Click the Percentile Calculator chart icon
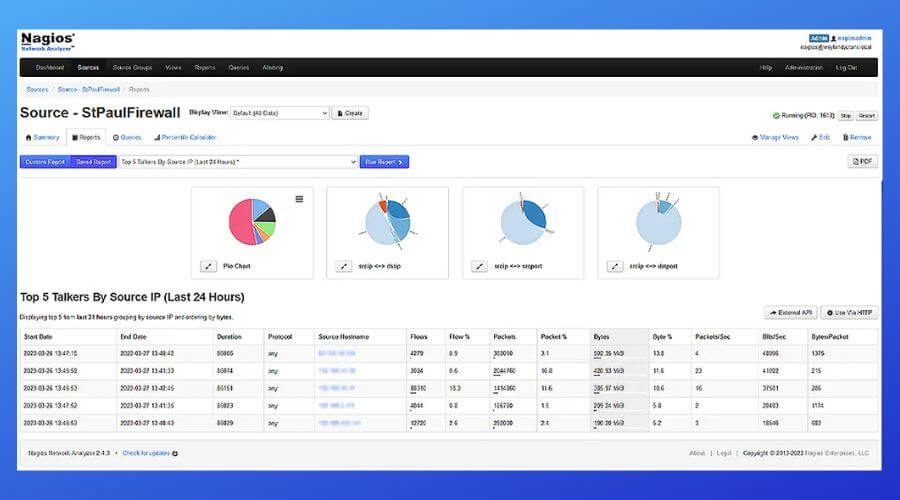 (x=157, y=137)
